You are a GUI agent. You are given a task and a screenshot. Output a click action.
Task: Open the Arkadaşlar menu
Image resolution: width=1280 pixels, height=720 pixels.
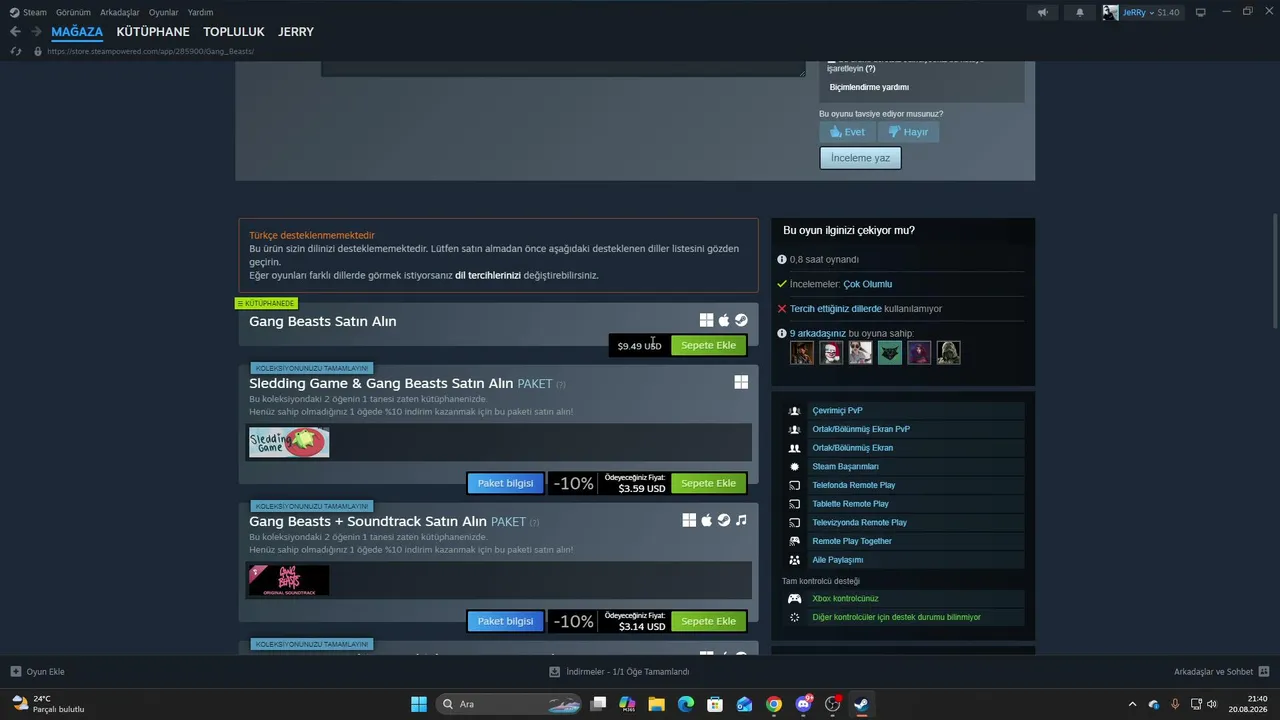pyautogui.click(x=120, y=12)
